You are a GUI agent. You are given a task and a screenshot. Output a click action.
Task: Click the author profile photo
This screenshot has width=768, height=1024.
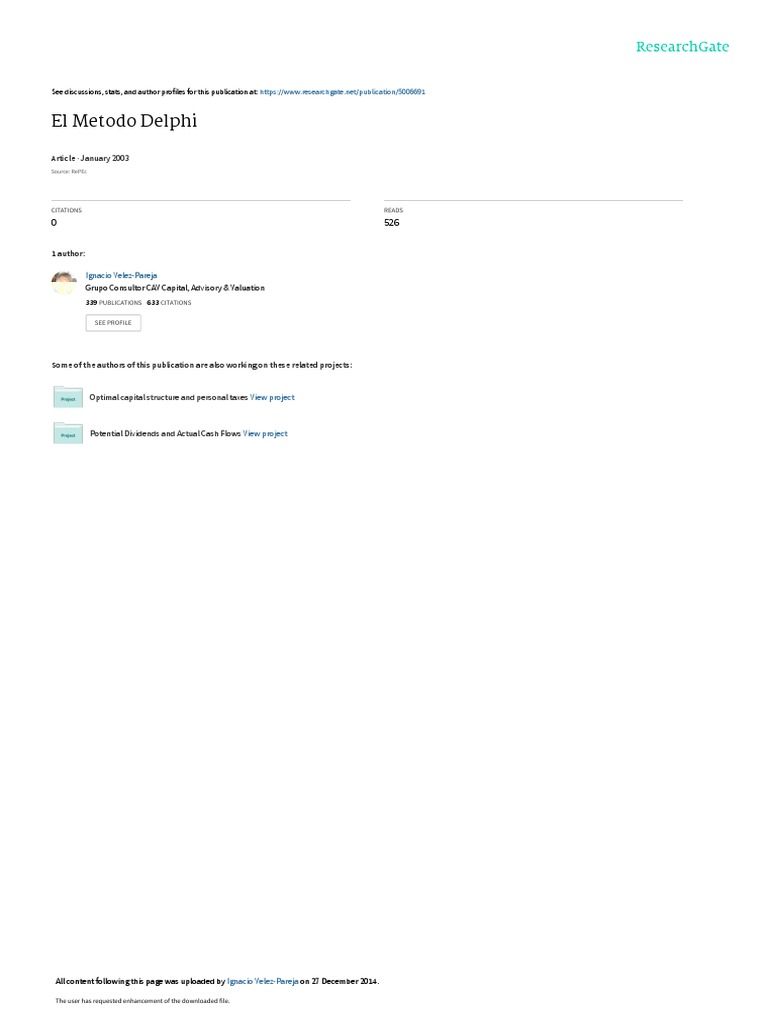(x=64, y=283)
